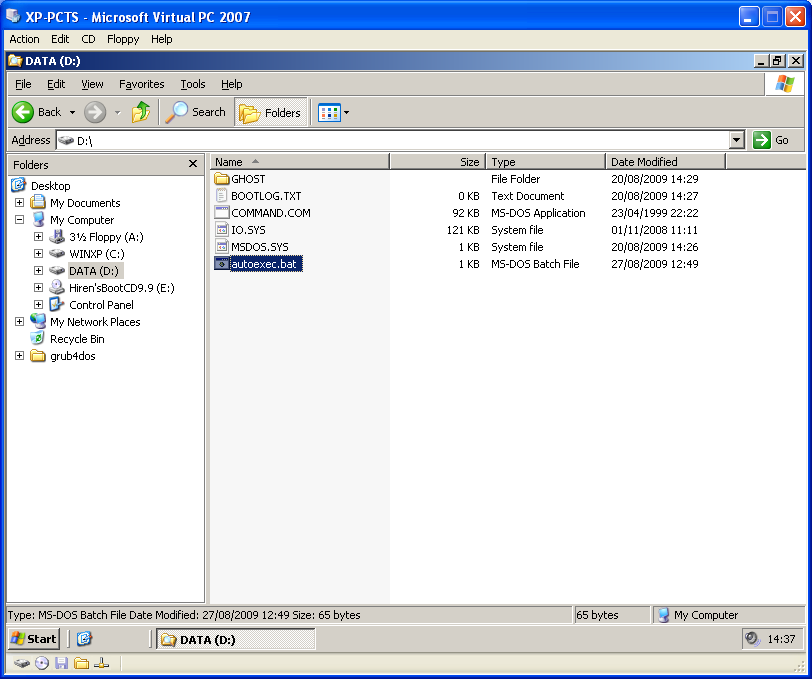Select IO.SYS file icon

point(222,229)
